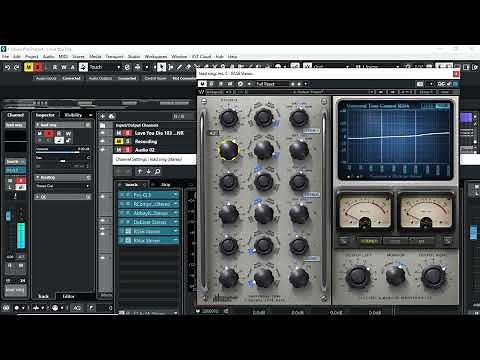The image size is (480, 360).
Task: Open the Touch automation mode dropdown
Action: [x=104, y=67]
